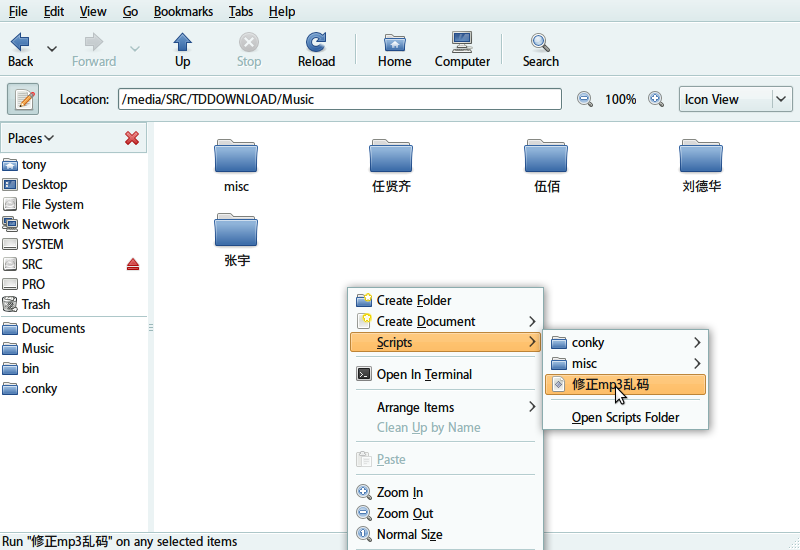This screenshot has width=800, height=550.
Task: Go to the Home folder
Action: tap(394, 49)
